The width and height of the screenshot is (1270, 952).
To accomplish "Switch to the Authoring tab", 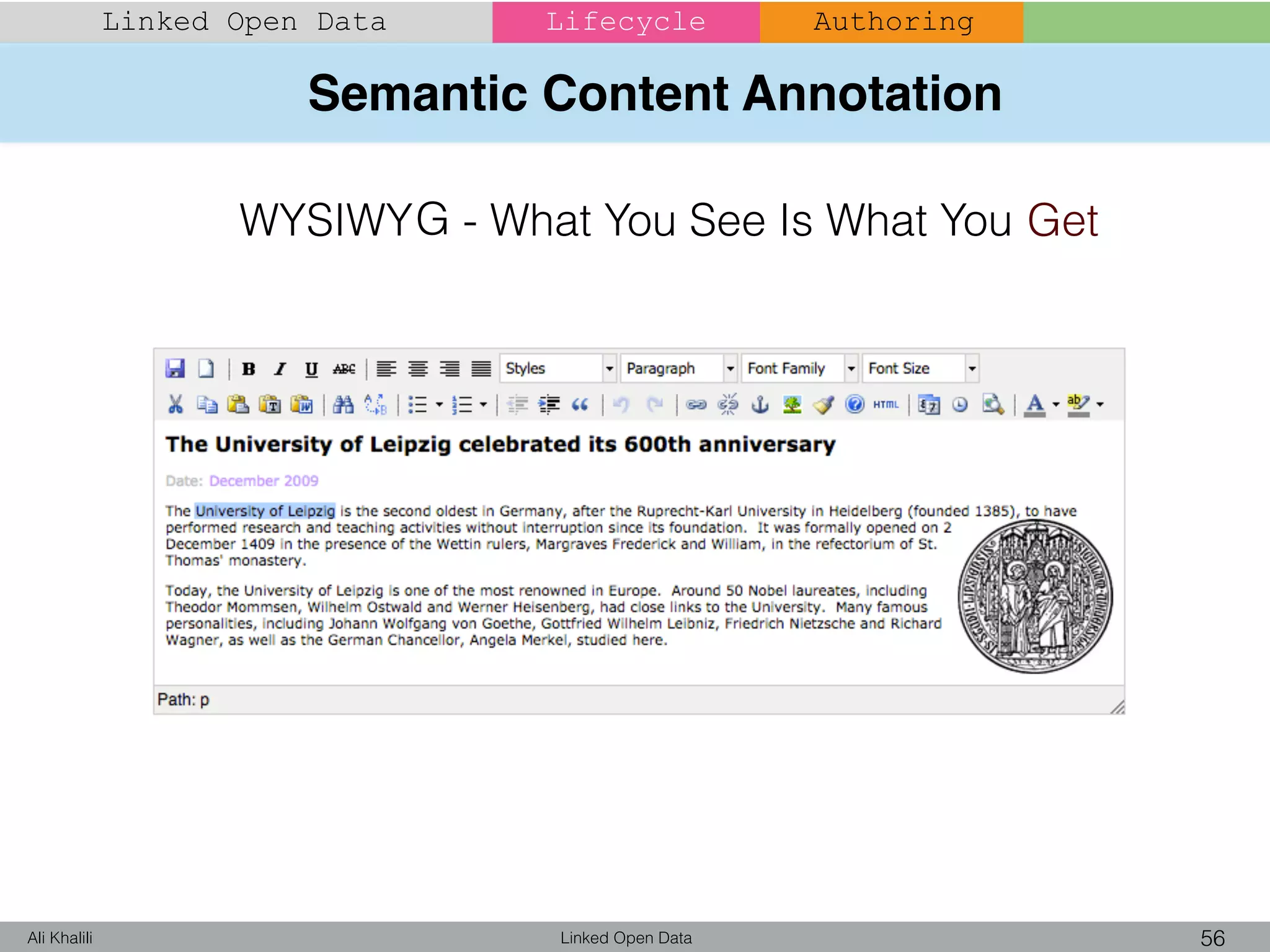I will pos(892,22).
